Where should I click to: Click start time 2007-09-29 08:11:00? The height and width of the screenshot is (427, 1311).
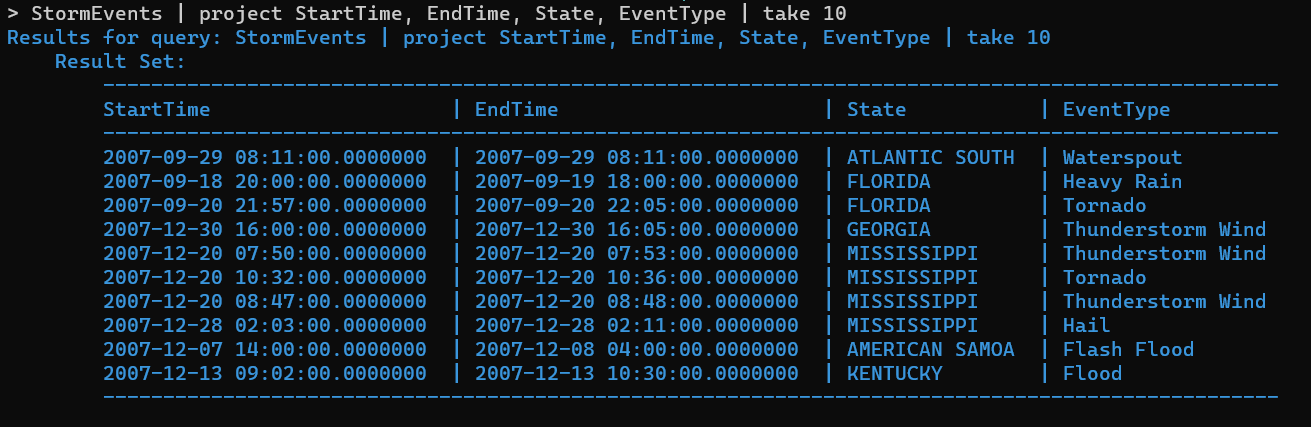tap(265, 158)
